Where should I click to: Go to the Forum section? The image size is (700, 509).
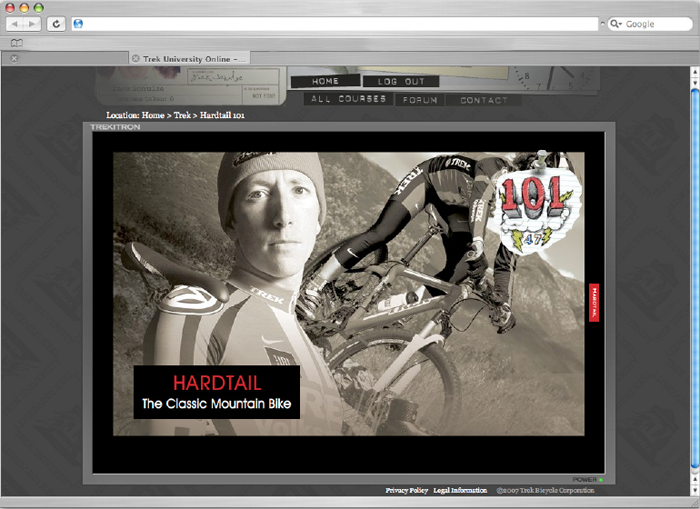420,100
